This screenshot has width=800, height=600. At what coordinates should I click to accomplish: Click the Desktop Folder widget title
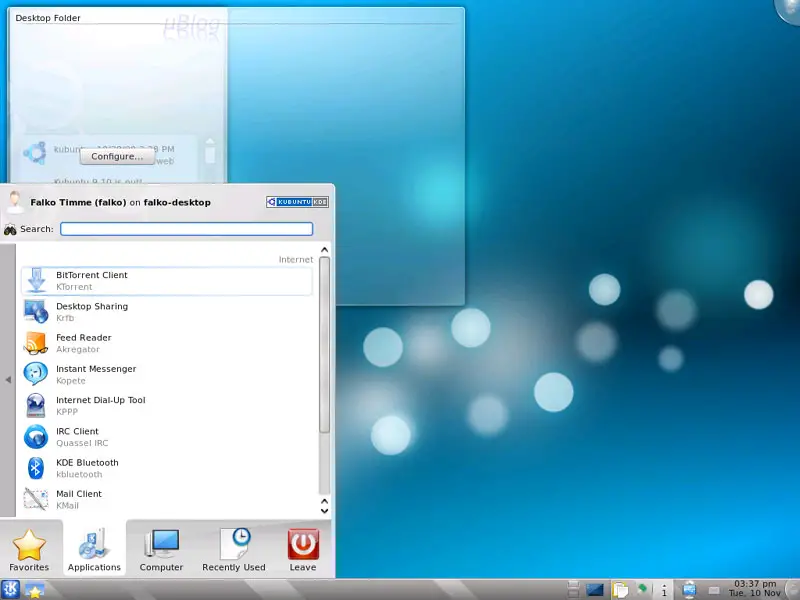click(x=48, y=18)
